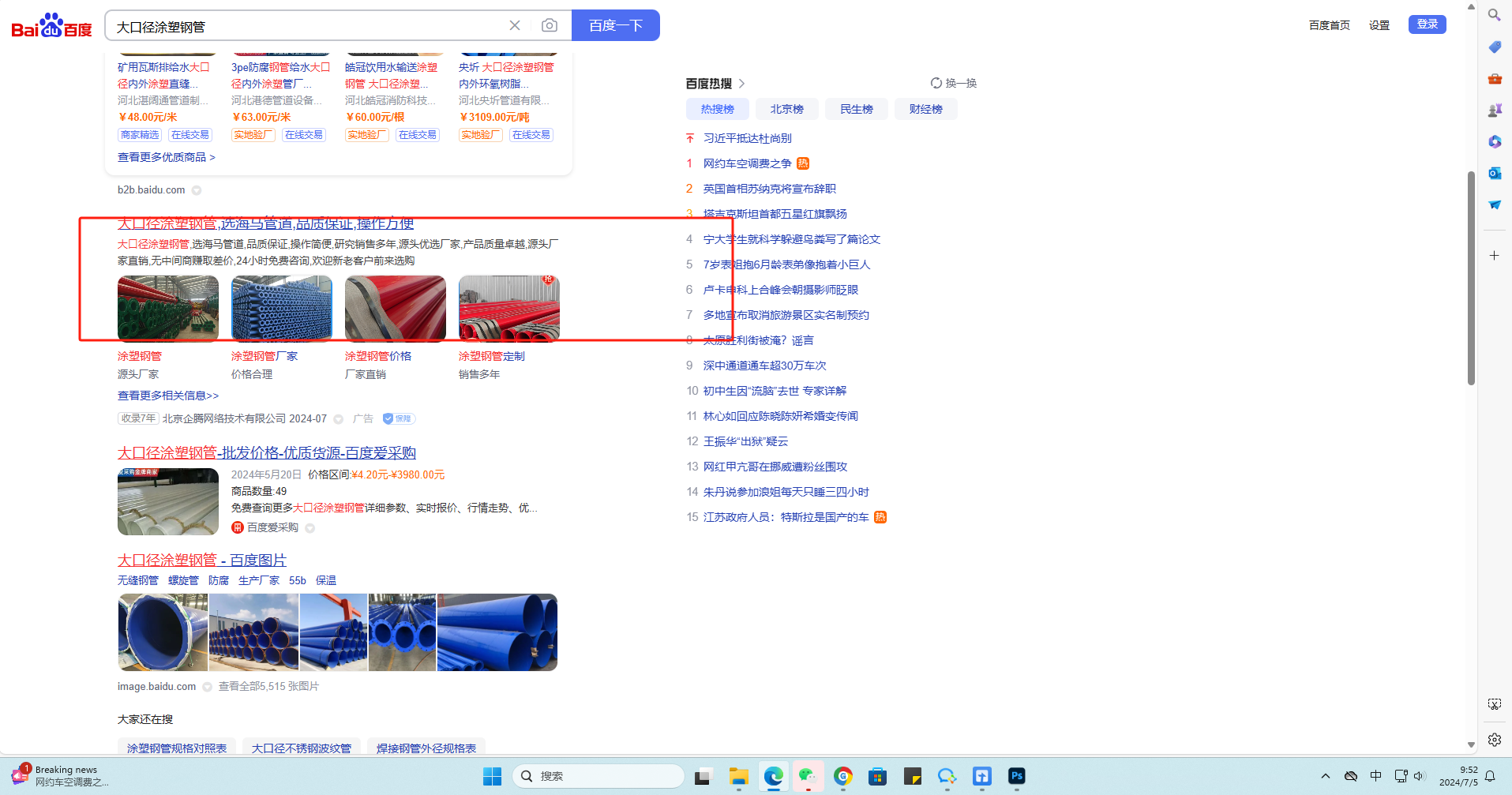Click the Windows taskbar search box
Screen dimensions: 1512x795
point(598,777)
